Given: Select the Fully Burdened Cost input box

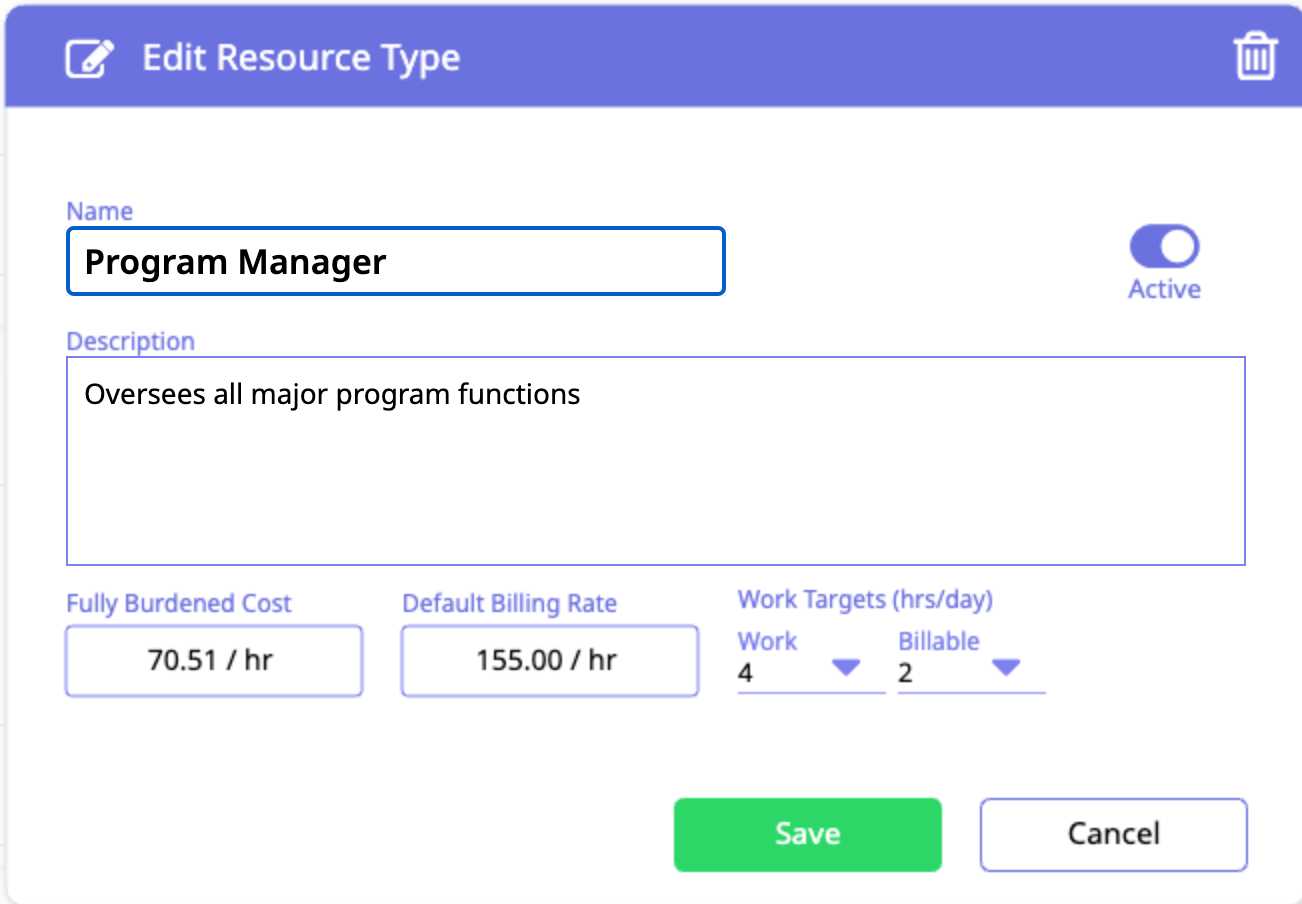Looking at the screenshot, I should tap(214, 661).
